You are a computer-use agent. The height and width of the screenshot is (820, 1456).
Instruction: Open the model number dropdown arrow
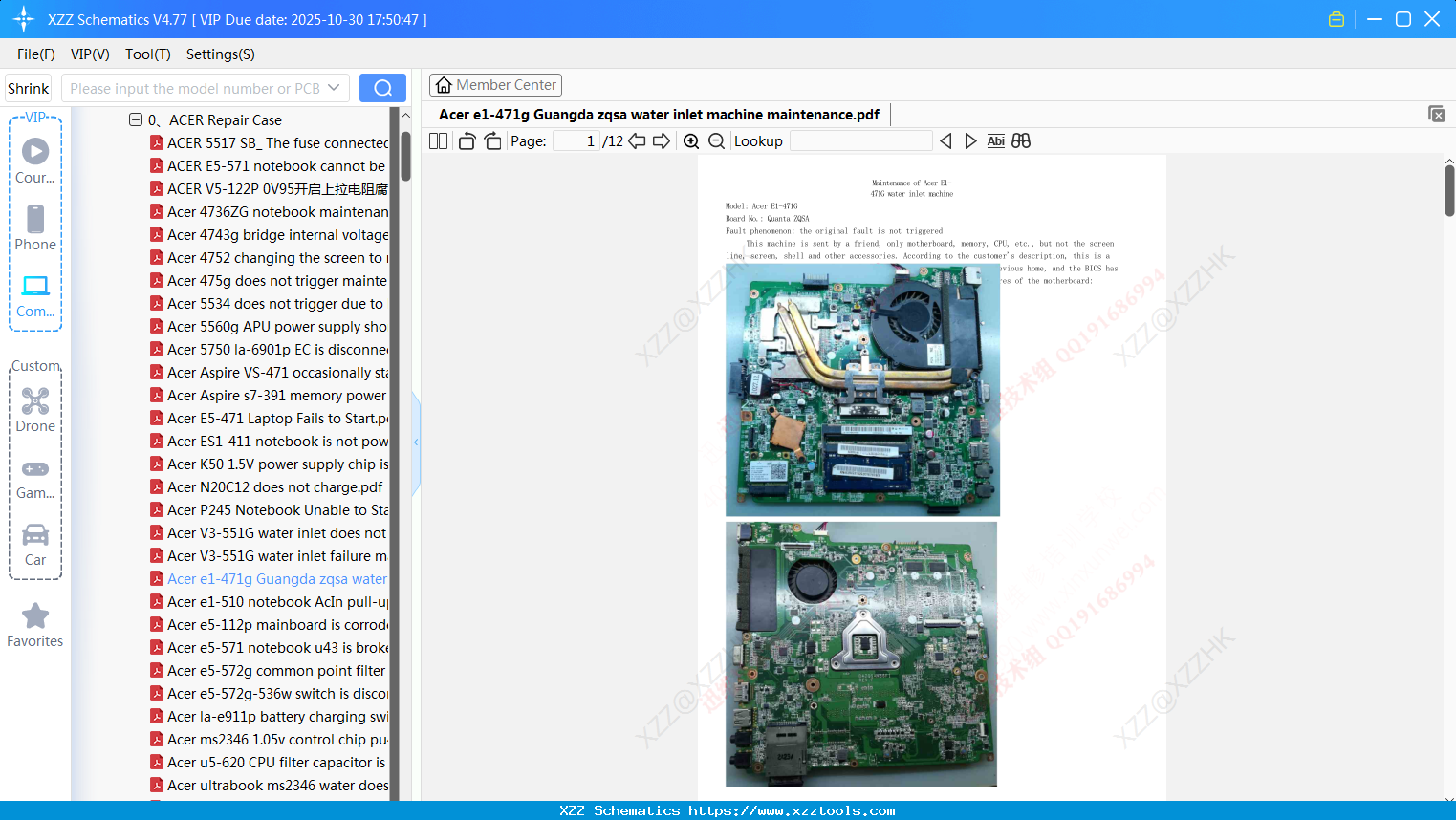tap(334, 88)
